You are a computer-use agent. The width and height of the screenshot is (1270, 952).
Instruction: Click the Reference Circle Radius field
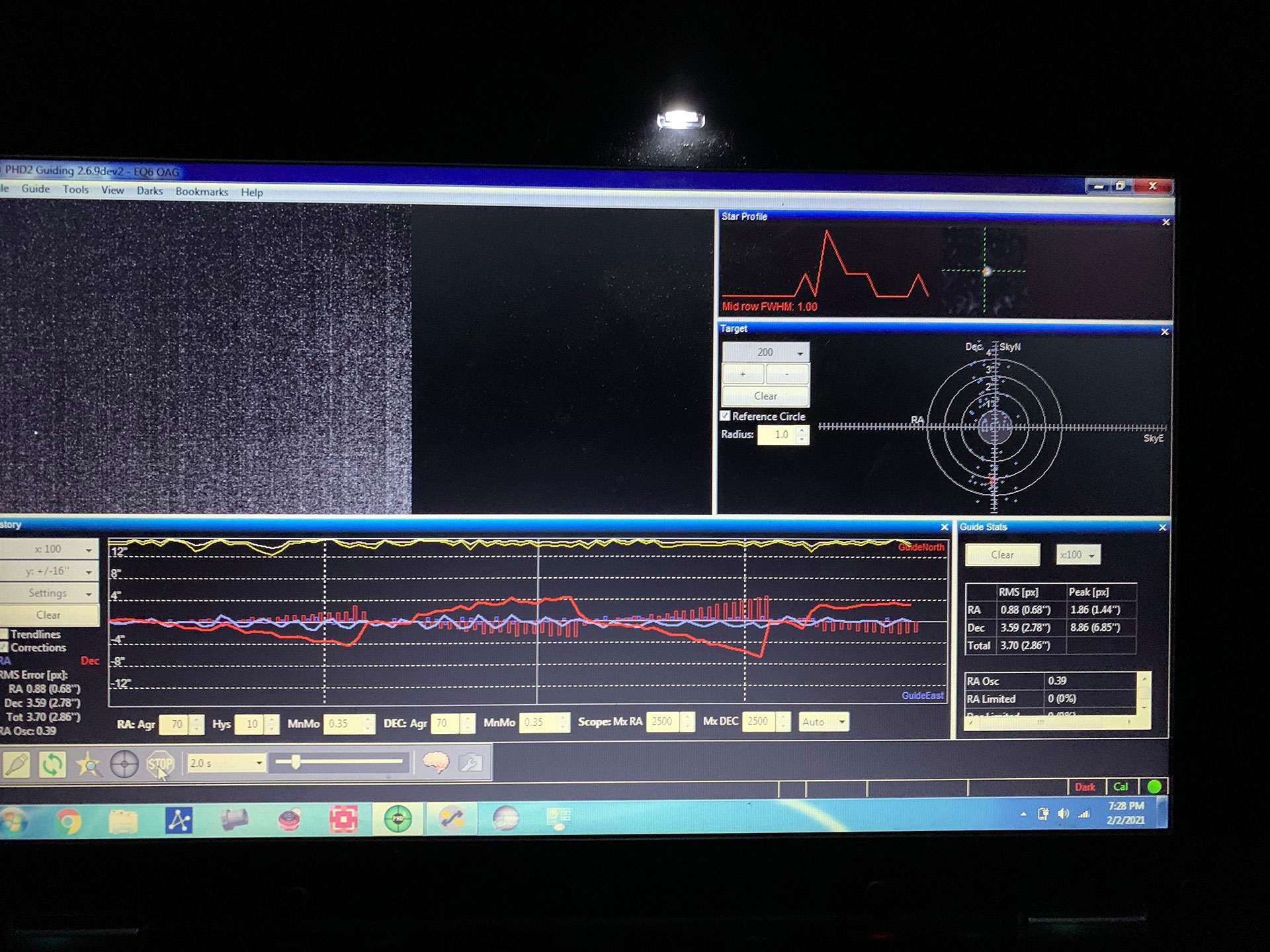777,434
